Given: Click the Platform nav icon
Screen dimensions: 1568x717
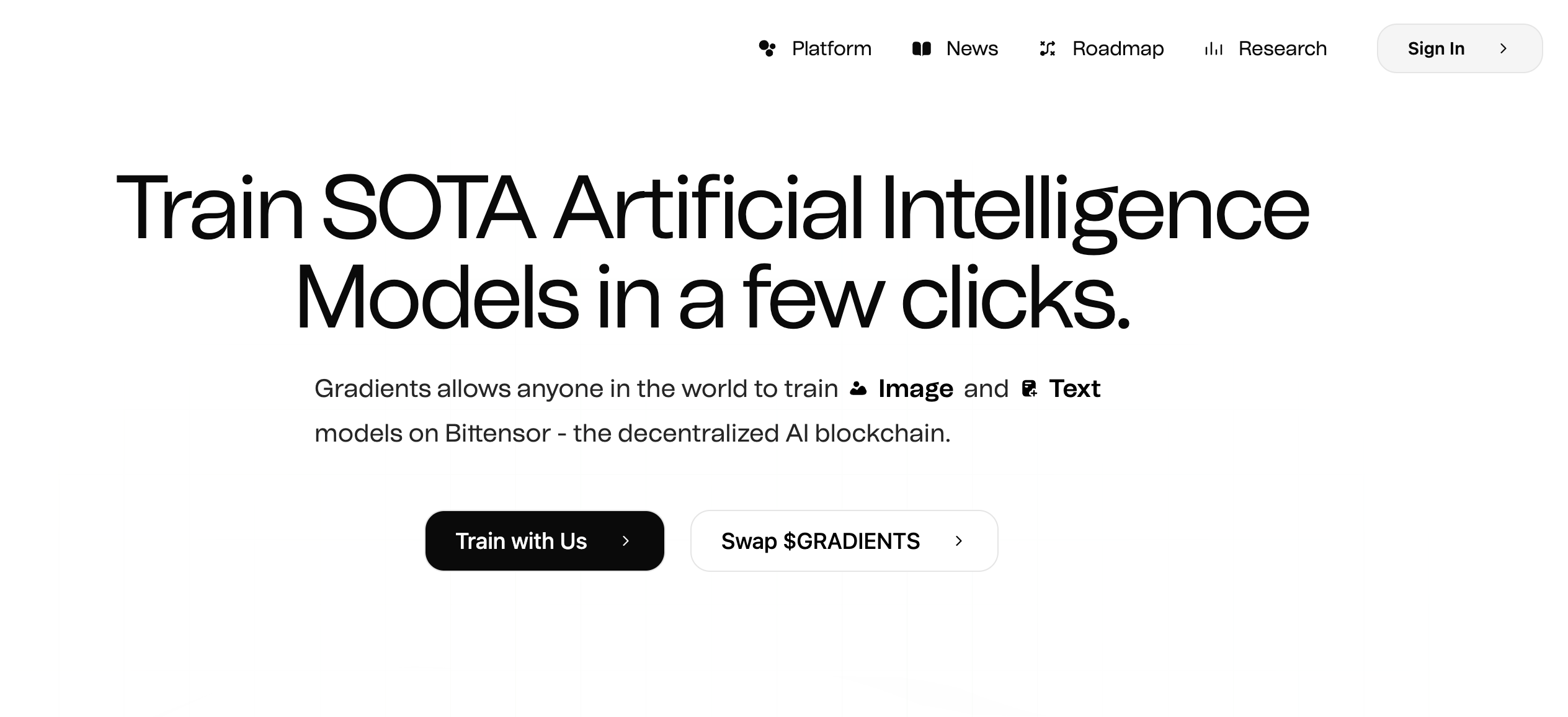Looking at the screenshot, I should pyautogui.click(x=768, y=48).
